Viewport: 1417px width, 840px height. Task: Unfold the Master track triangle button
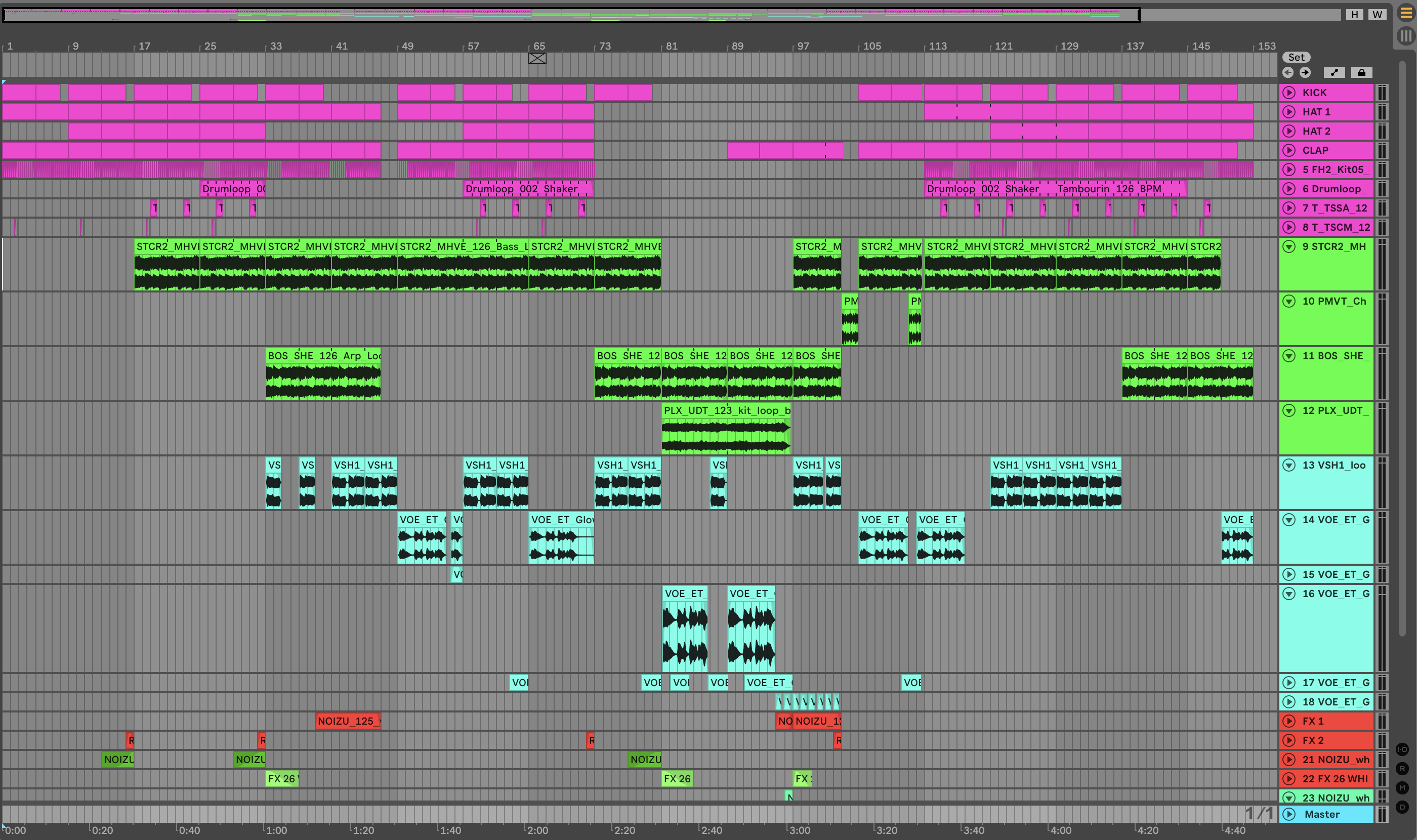1289,815
